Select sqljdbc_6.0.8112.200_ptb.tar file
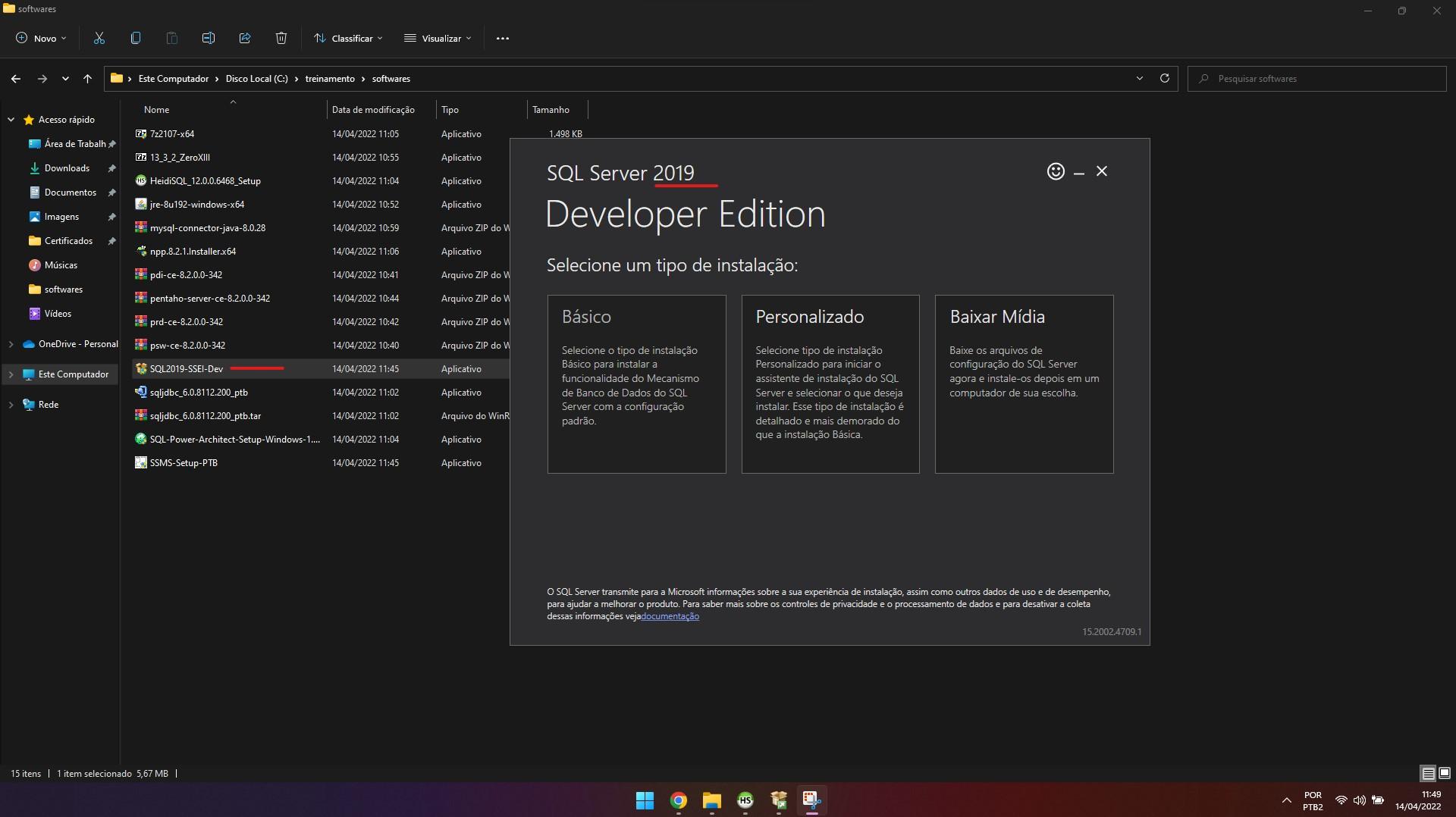The height and width of the screenshot is (817, 1456). click(205, 415)
